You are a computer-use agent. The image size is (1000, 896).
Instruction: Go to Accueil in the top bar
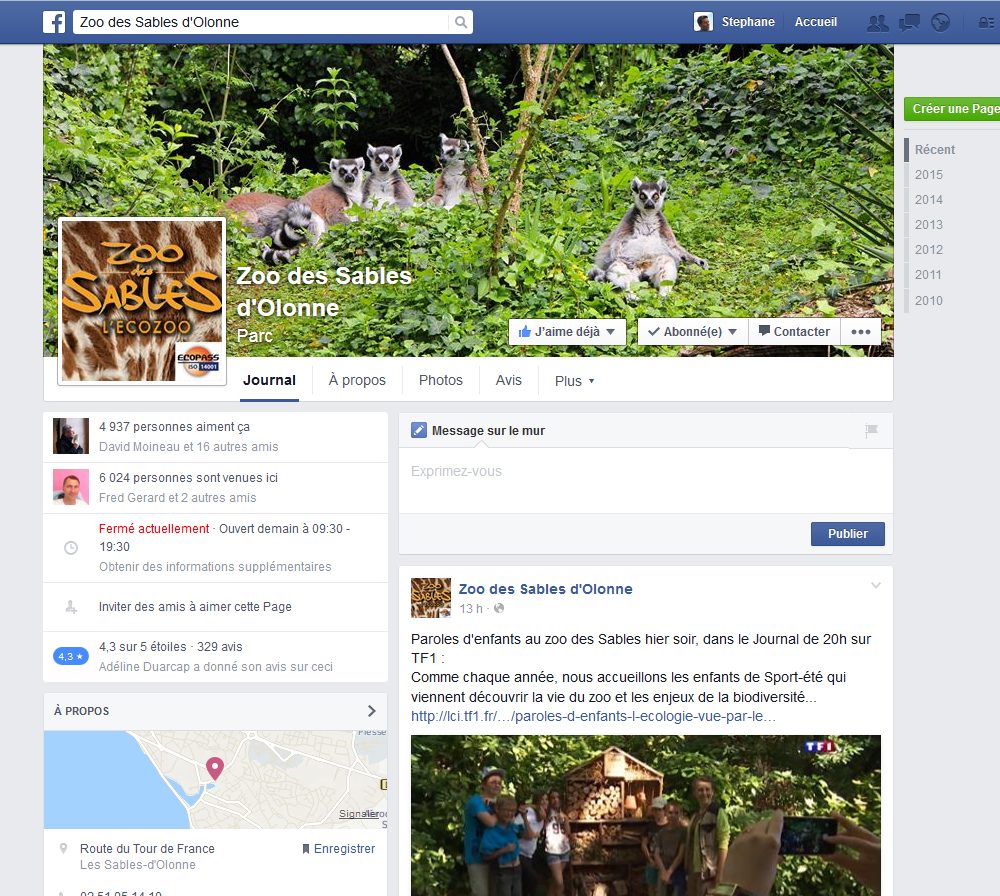pos(816,22)
